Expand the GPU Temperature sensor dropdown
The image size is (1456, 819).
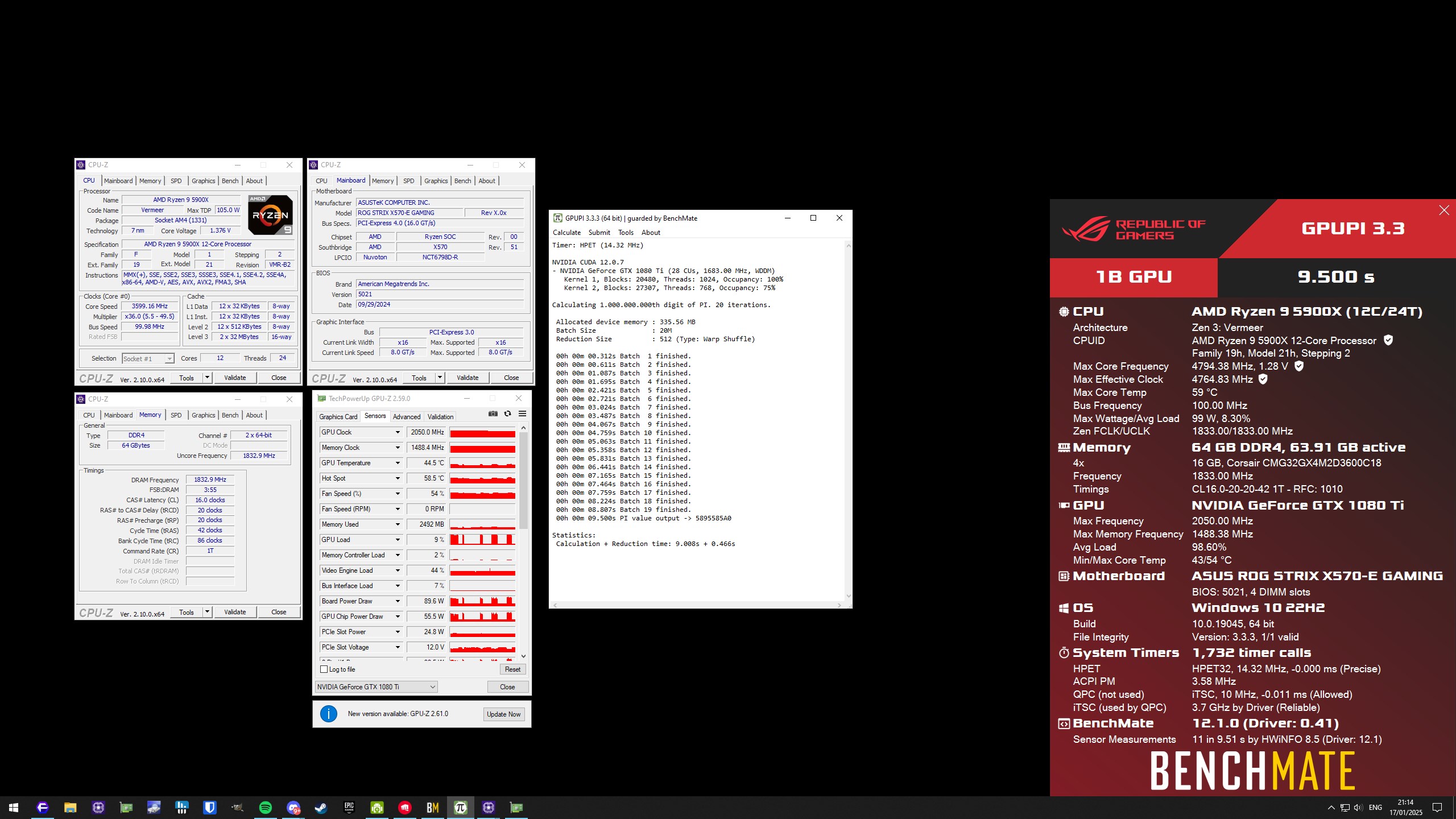pyautogui.click(x=398, y=463)
